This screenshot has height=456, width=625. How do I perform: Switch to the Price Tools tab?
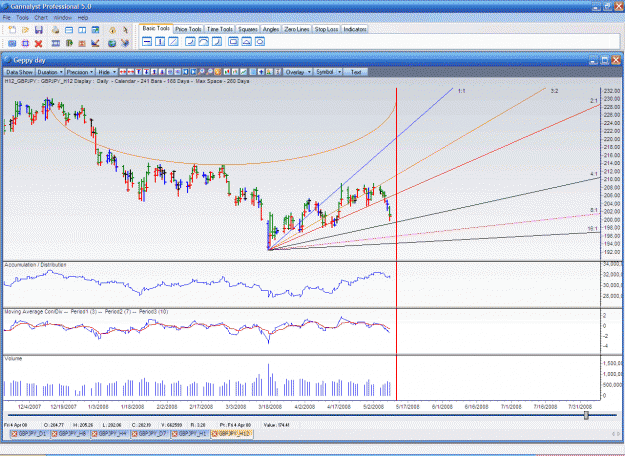pyautogui.click(x=188, y=29)
